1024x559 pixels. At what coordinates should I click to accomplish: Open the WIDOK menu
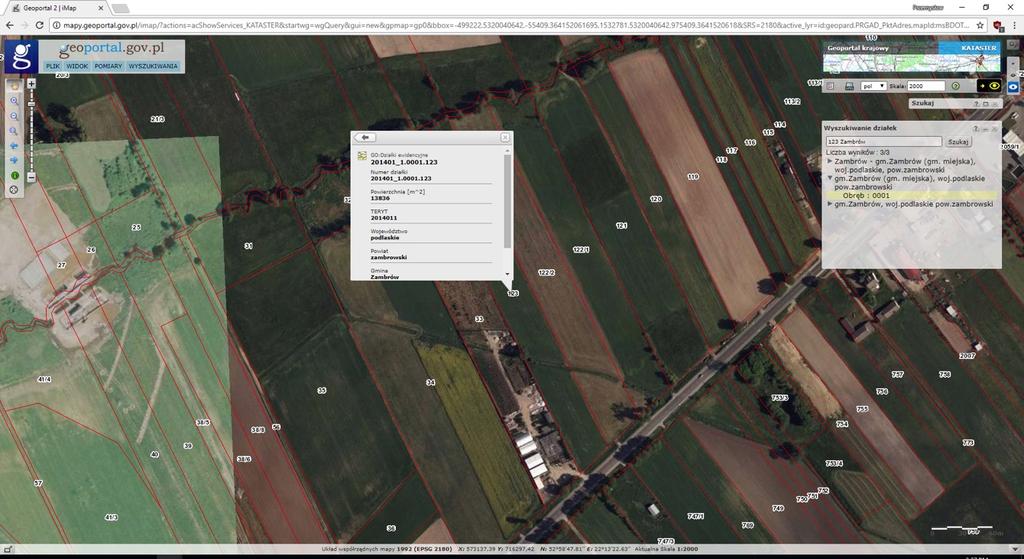click(x=77, y=66)
